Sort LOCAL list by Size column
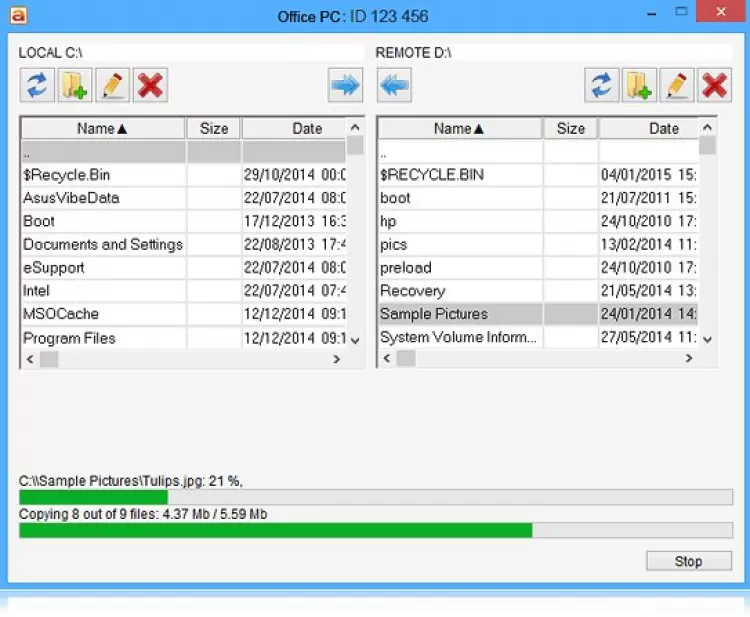Viewport: 750px width, 617px height. pos(214,128)
